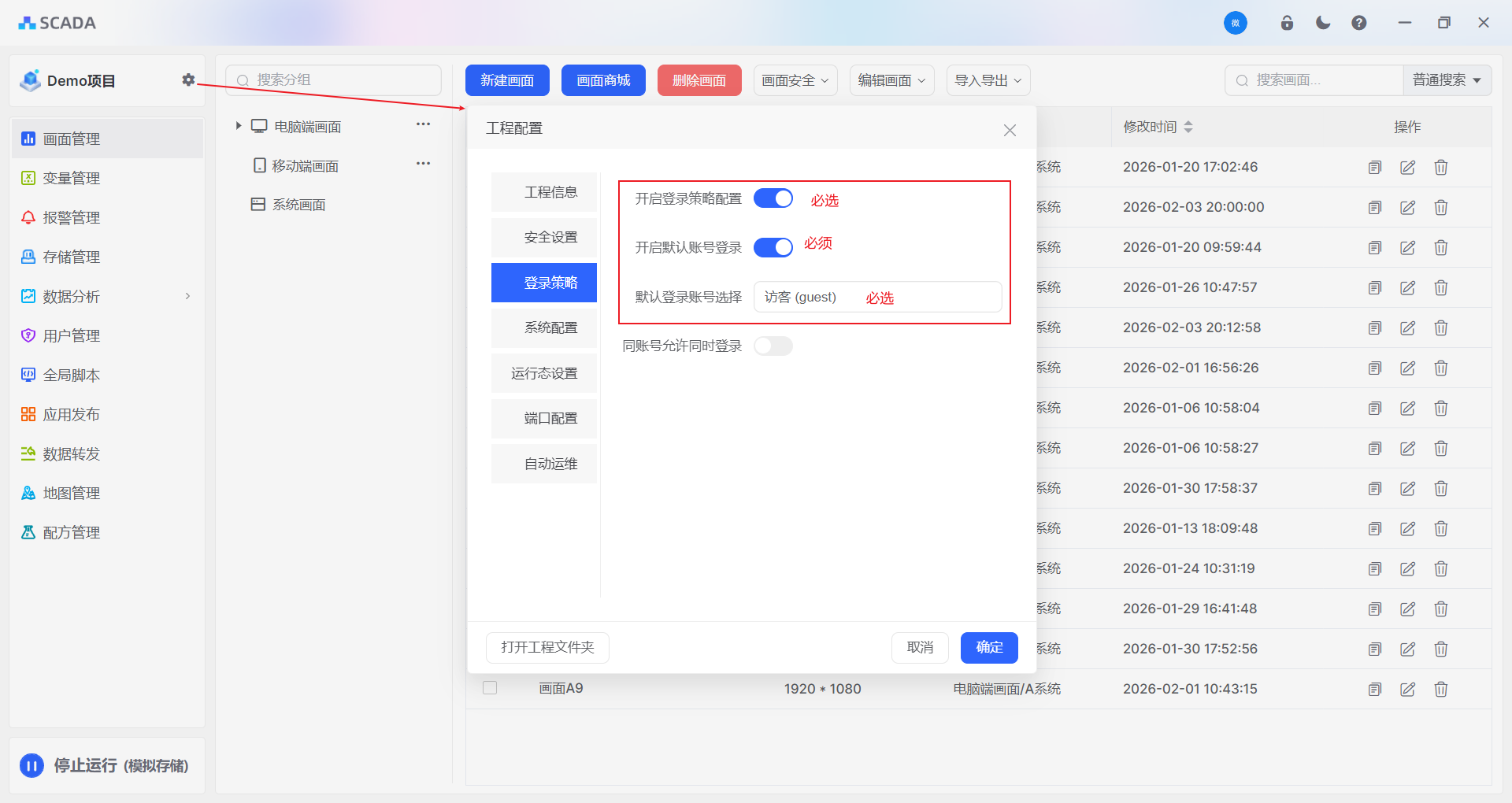The image size is (1512, 803).
Task: Open 变量管理 in the sidebar
Action: coord(71,178)
